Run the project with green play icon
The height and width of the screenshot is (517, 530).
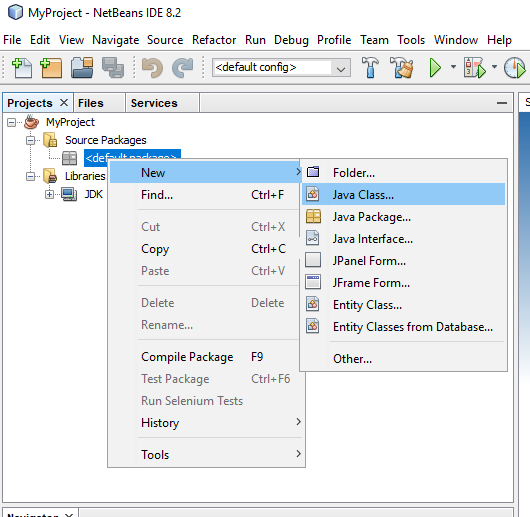435,68
